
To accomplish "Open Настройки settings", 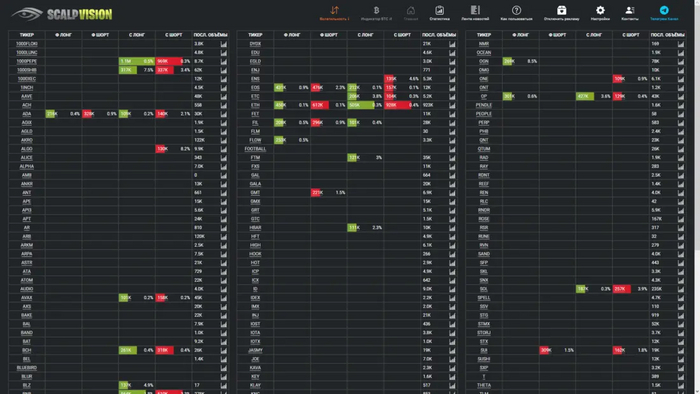I will 600,12.
